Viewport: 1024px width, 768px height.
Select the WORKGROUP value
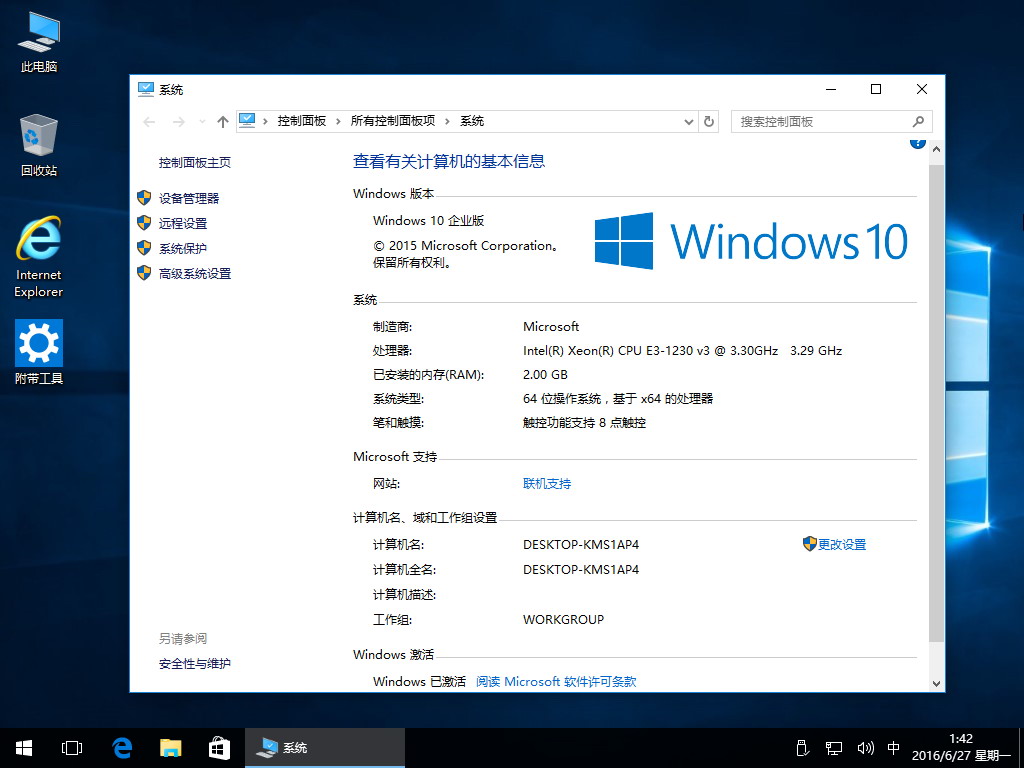[x=564, y=620]
